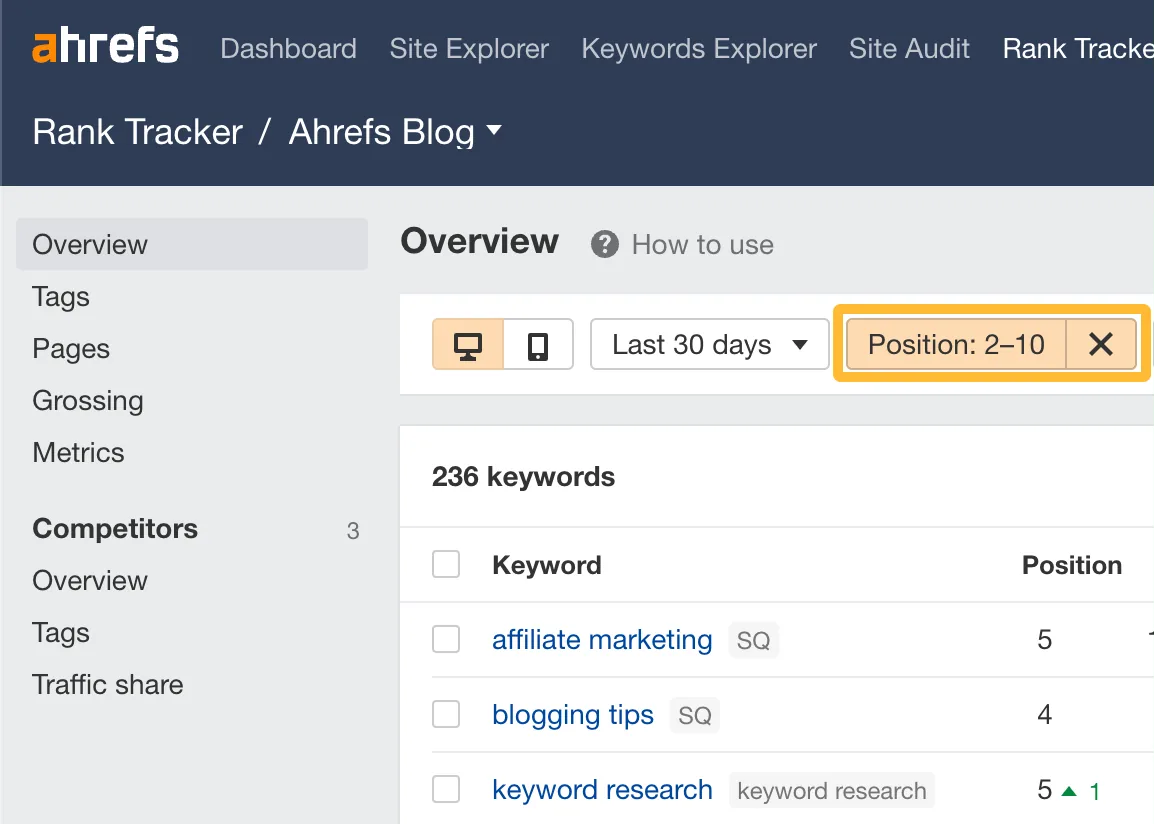Image resolution: width=1160 pixels, height=824 pixels.
Task: Open Grossing in the sidebar
Action: click(x=88, y=400)
